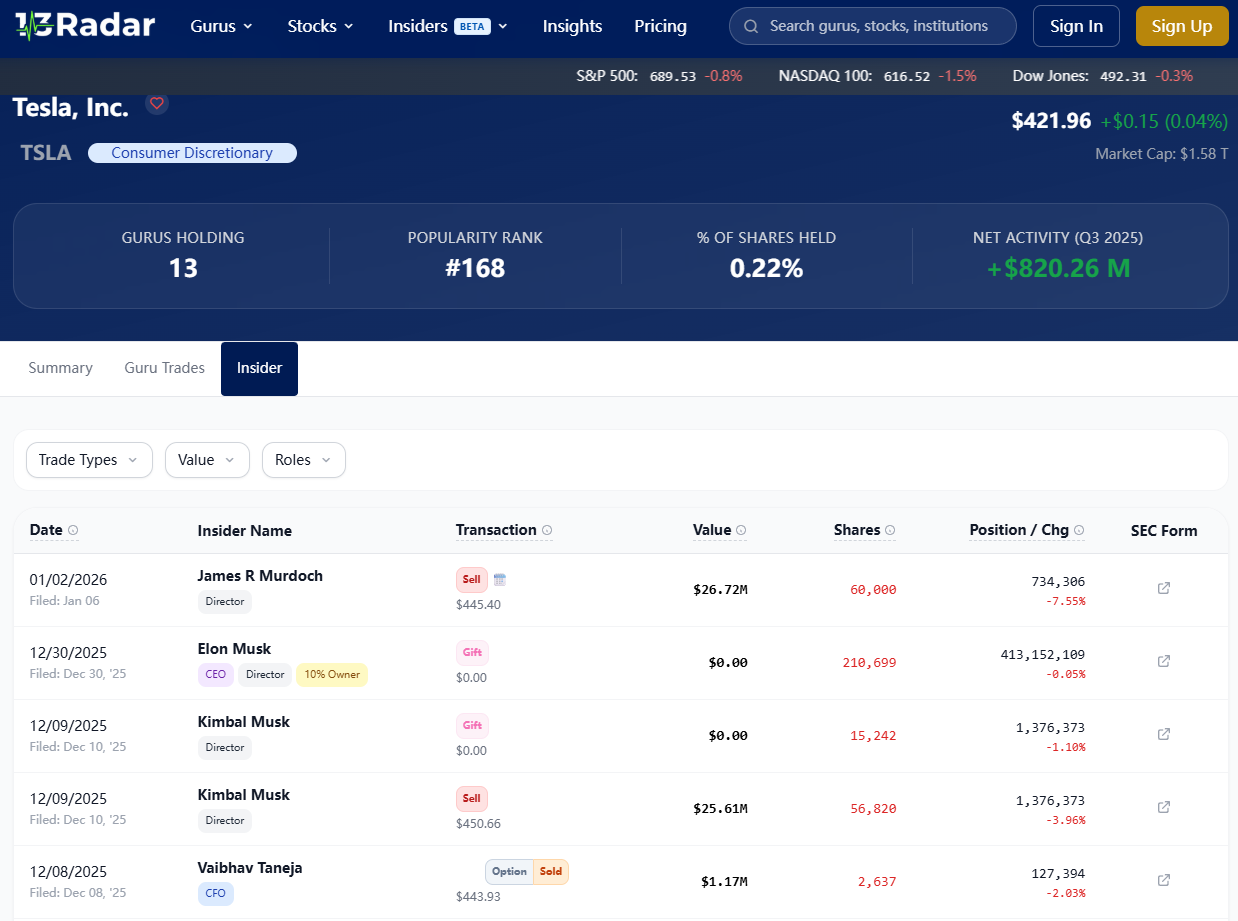1238x921 pixels.
Task: Click the NASDAQ 100 ticker entry
Action: point(877,76)
